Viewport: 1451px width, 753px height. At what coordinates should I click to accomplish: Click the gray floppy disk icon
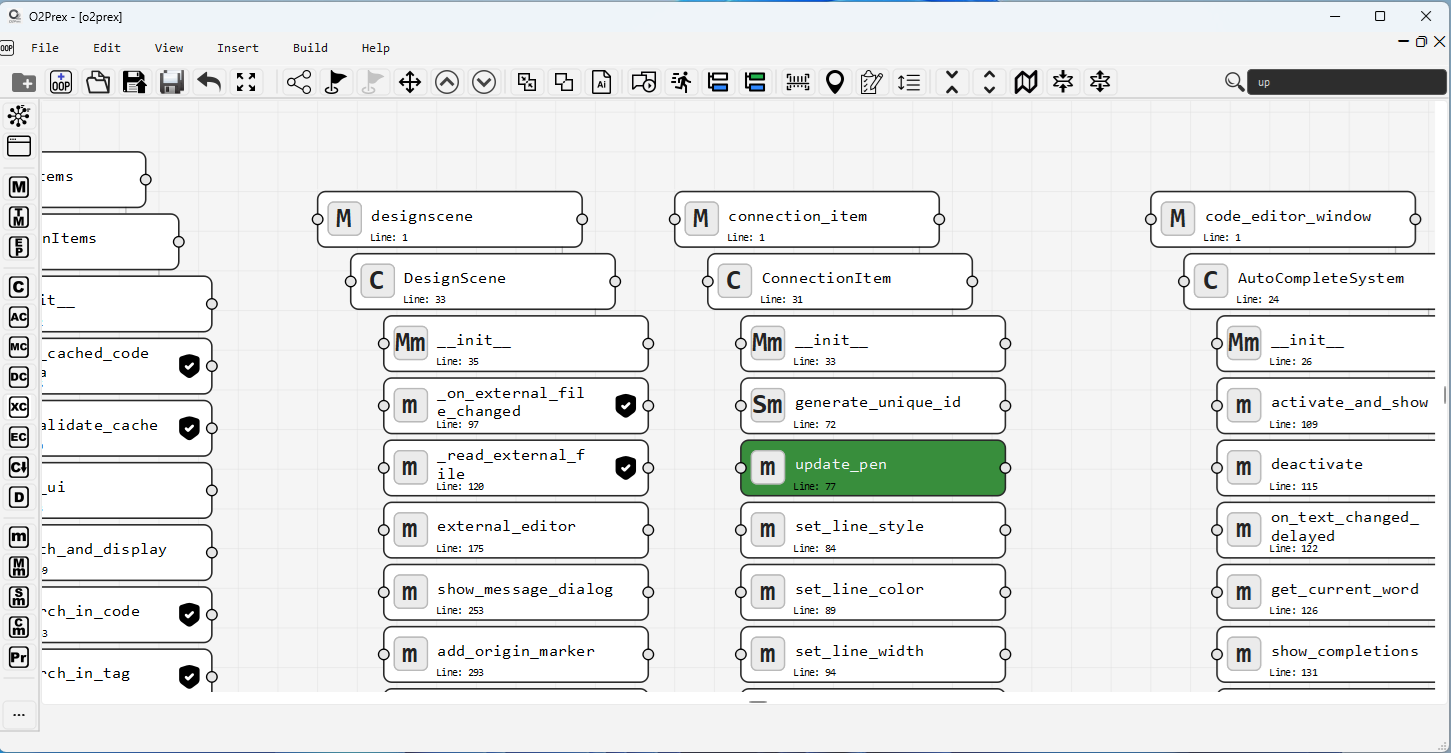172,82
